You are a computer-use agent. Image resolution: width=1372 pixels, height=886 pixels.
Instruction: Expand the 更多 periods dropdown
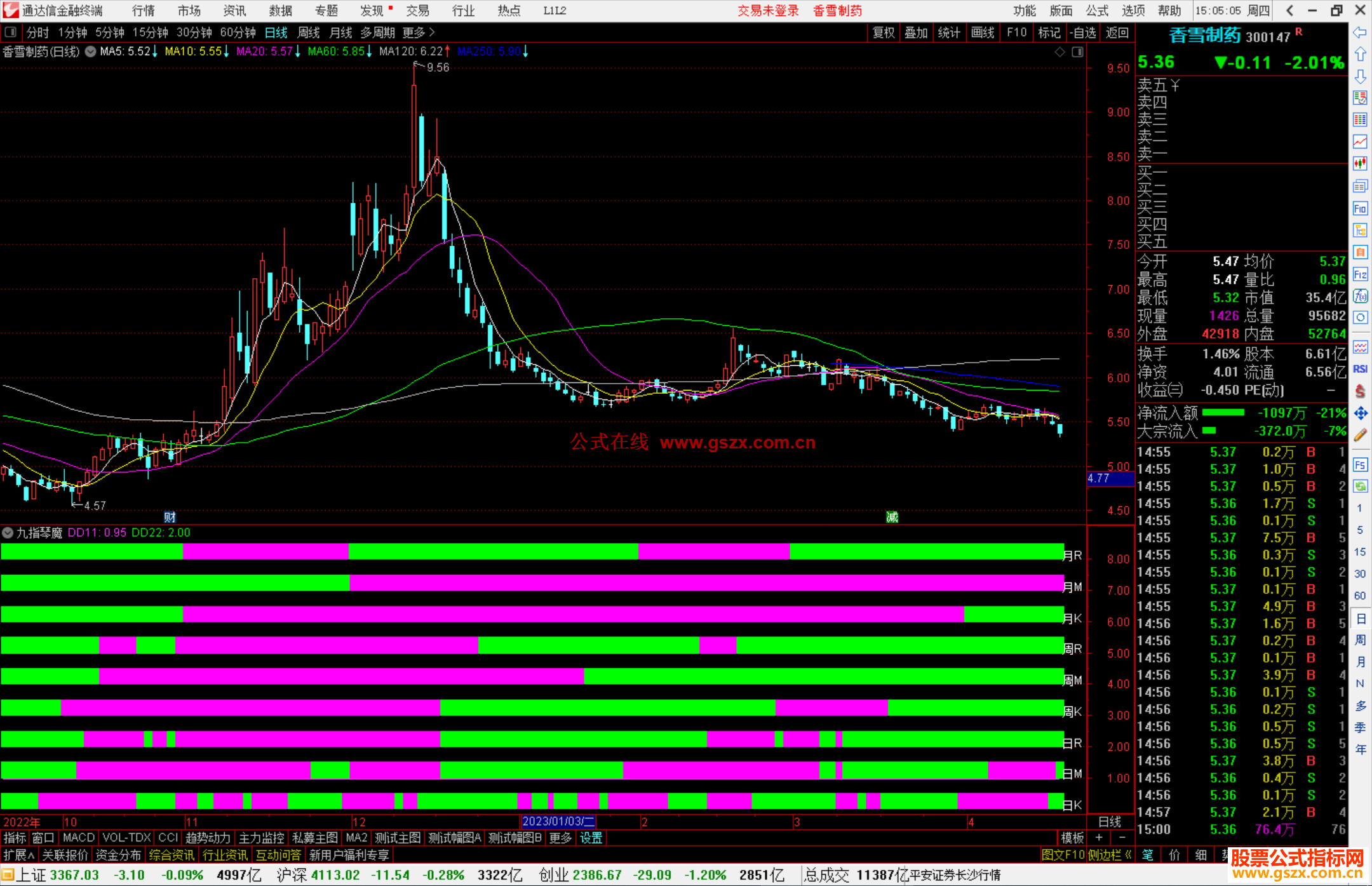[419, 32]
